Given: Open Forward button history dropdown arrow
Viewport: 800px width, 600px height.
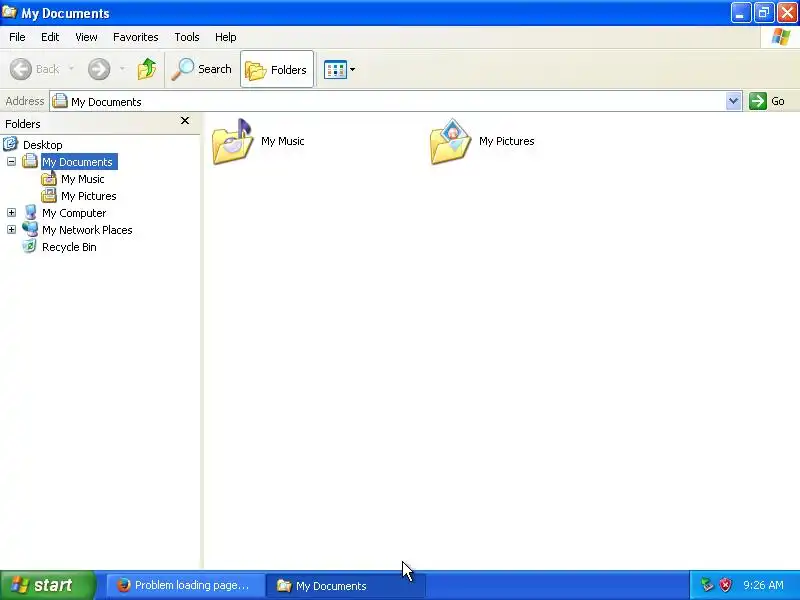Looking at the screenshot, I should (122, 69).
